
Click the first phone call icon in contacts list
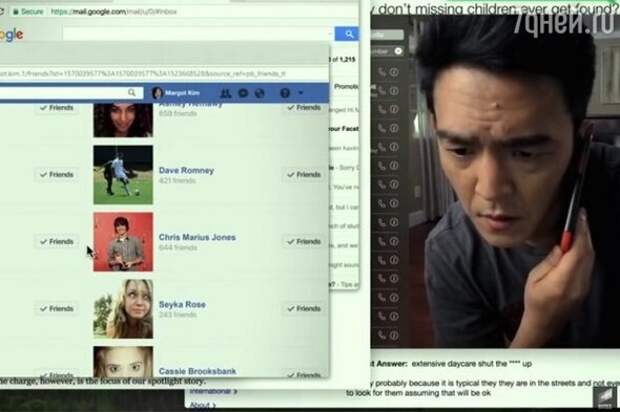(381, 72)
